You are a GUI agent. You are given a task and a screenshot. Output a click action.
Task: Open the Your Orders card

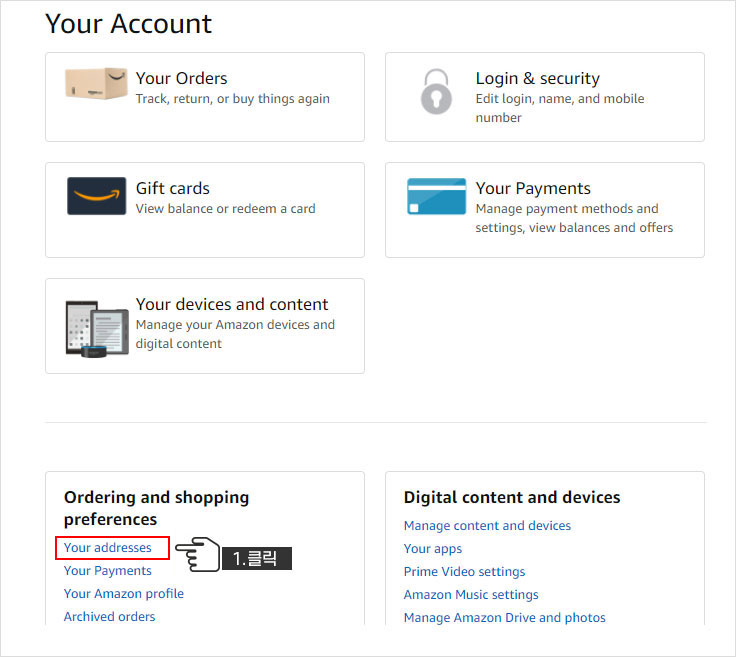(181, 78)
